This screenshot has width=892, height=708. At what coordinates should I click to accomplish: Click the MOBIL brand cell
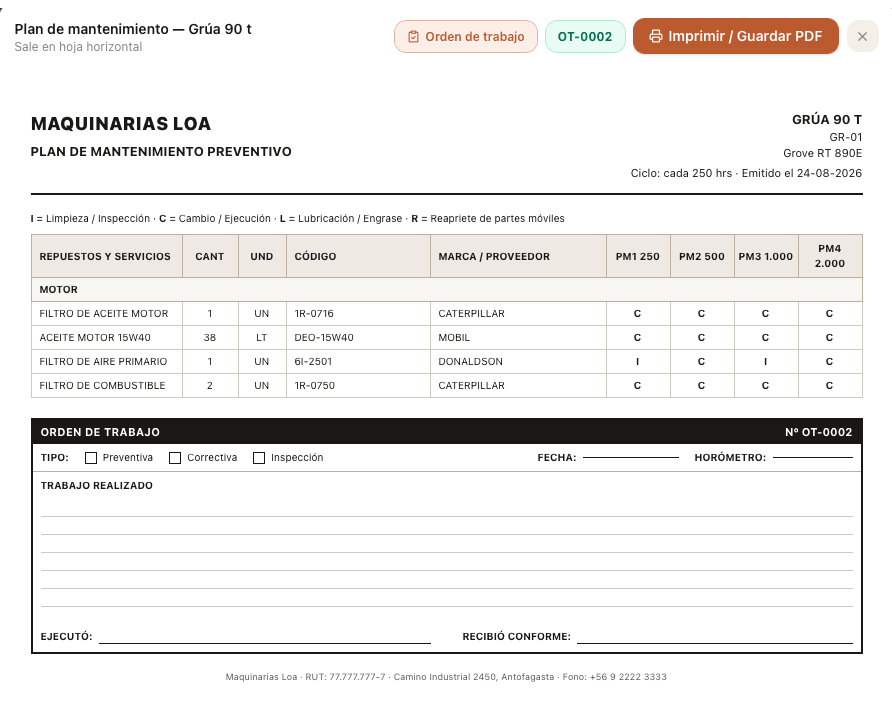(x=518, y=338)
